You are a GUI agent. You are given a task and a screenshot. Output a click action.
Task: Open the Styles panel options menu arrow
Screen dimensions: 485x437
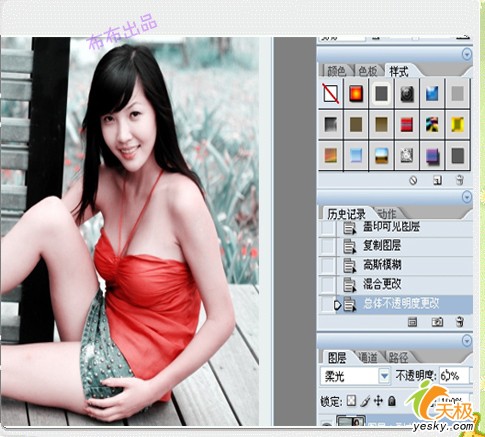pos(467,54)
